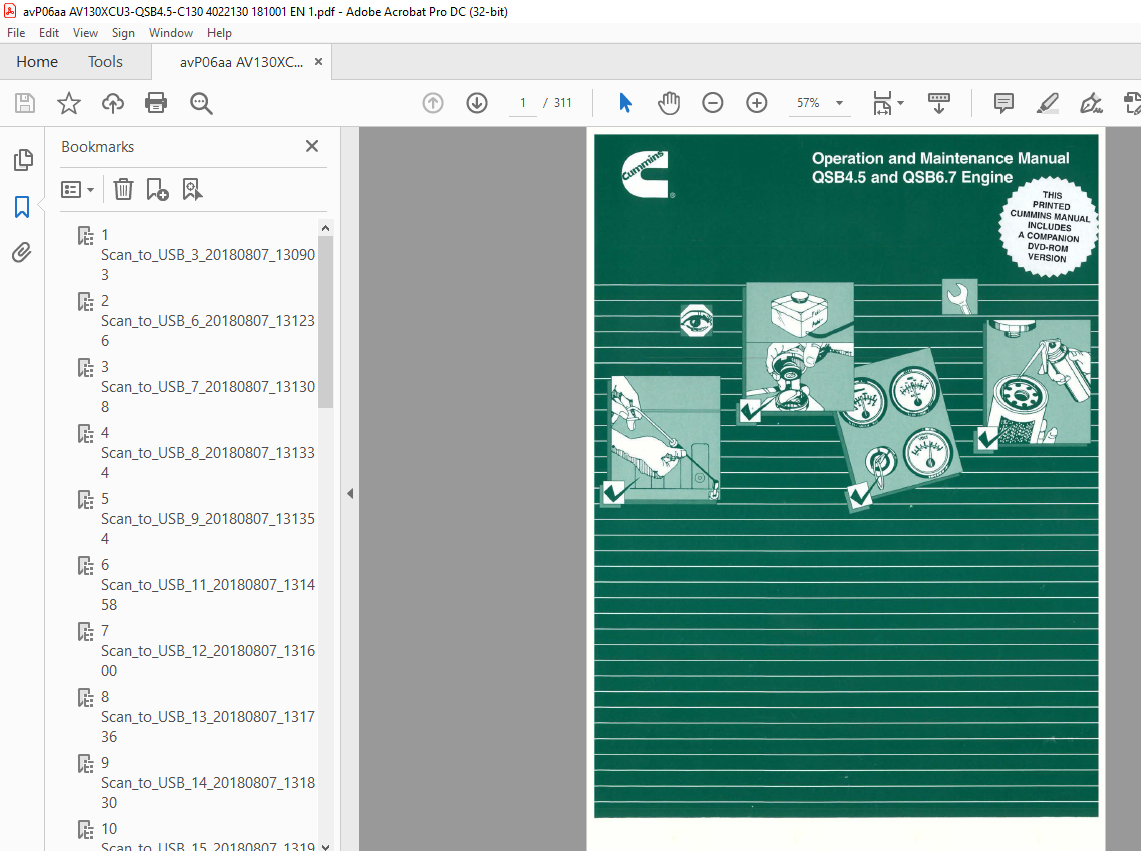Viewport: 1141px width, 851px height.
Task: Open the Find text magnifier icon
Action: [x=201, y=103]
